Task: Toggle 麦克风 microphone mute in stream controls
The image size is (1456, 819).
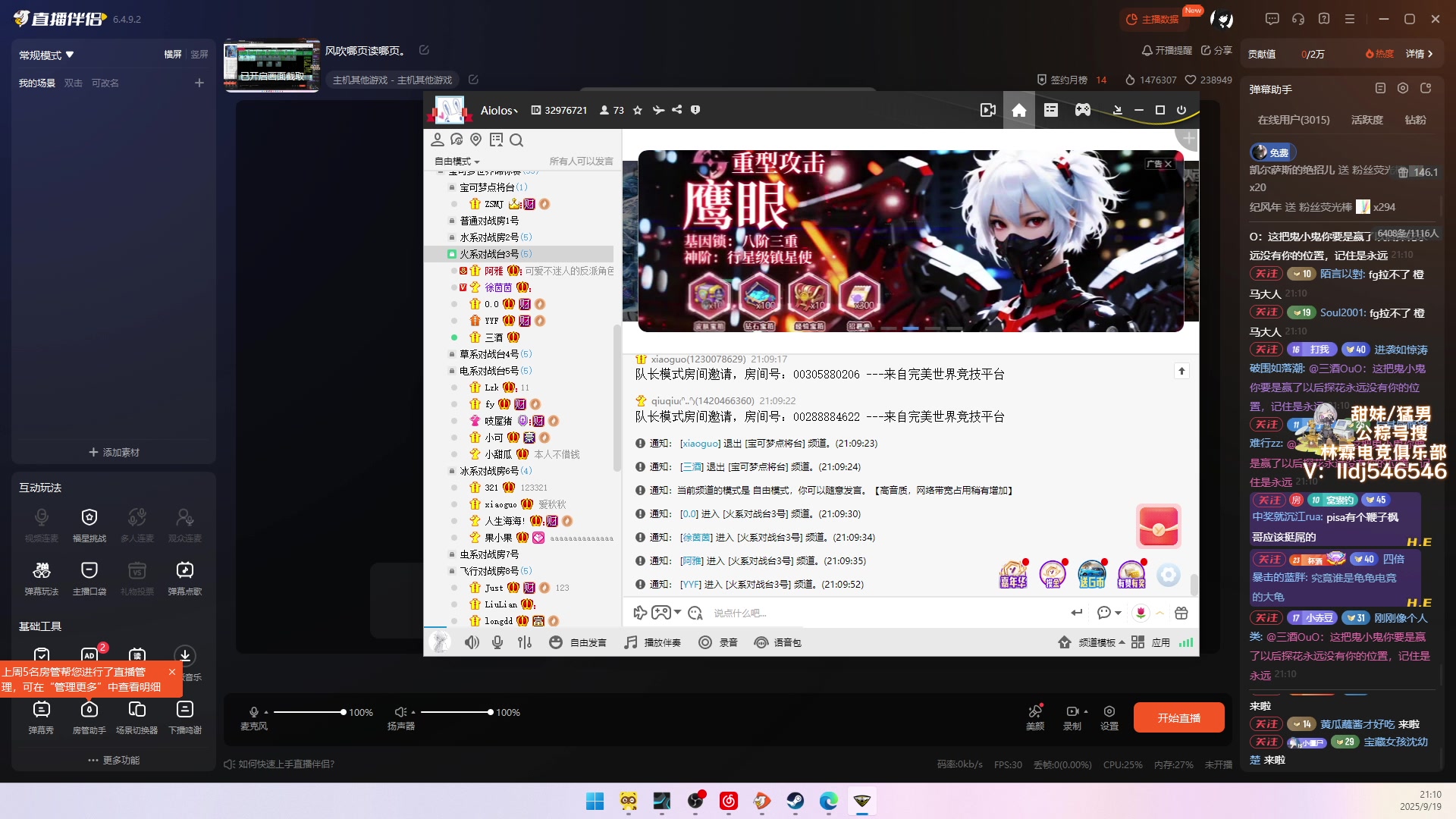Action: tap(254, 712)
